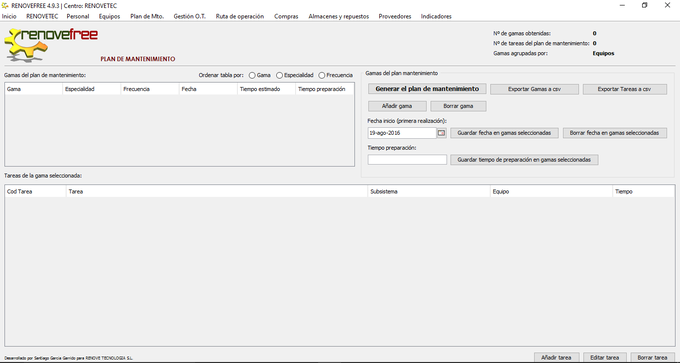Image resolution: width=680 pixels, height=363 pixels.
Task: Click the Frecuencia column header
Action: [x=150, y=89]
